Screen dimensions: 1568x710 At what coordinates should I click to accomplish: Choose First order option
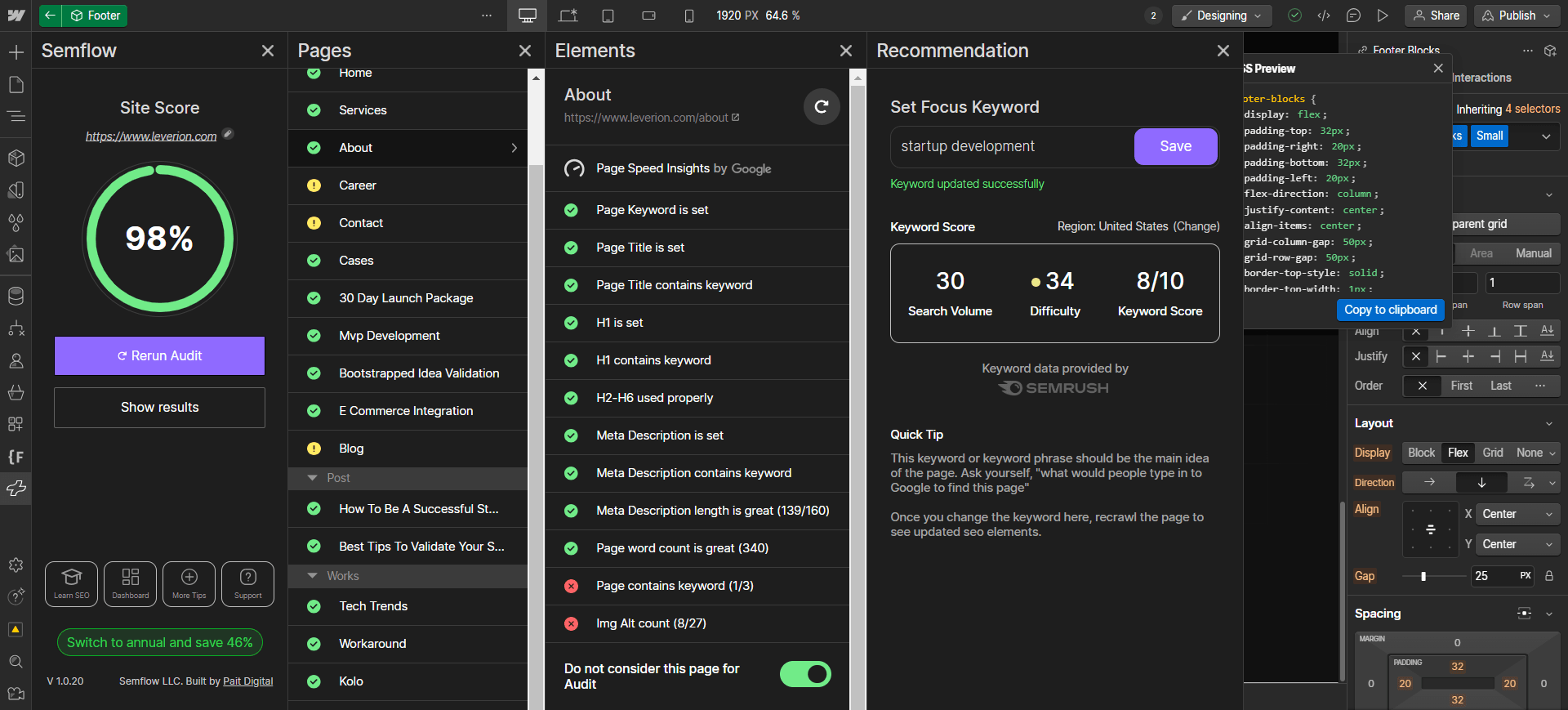pos(1462,386)
